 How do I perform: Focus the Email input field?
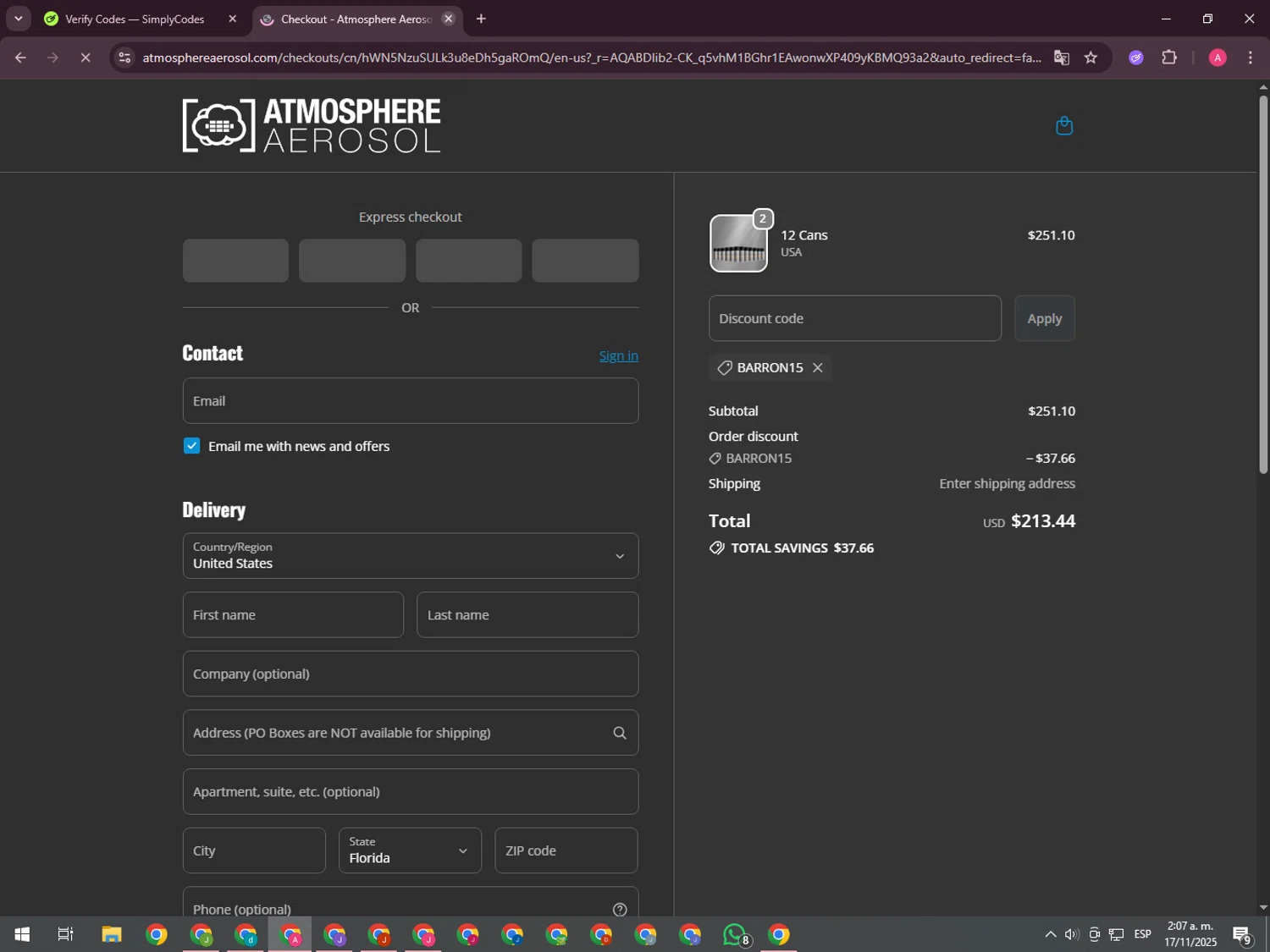point(411,401)
